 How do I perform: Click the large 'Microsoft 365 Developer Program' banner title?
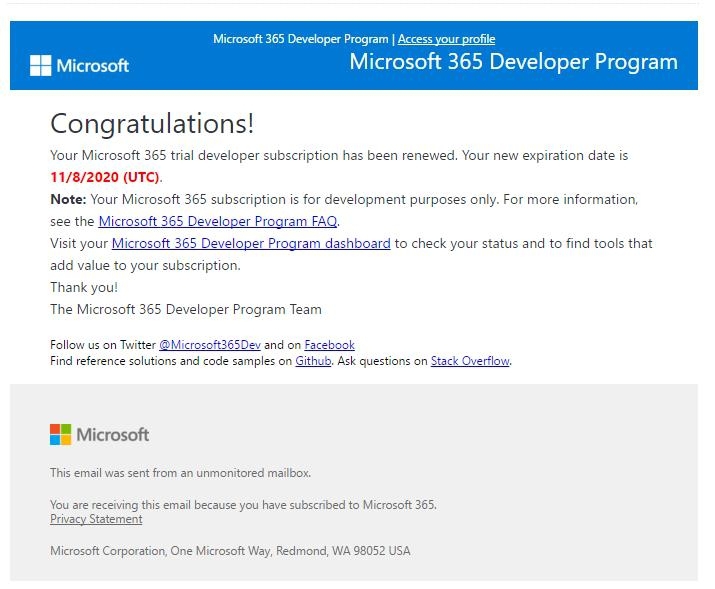tap(513, 62)
